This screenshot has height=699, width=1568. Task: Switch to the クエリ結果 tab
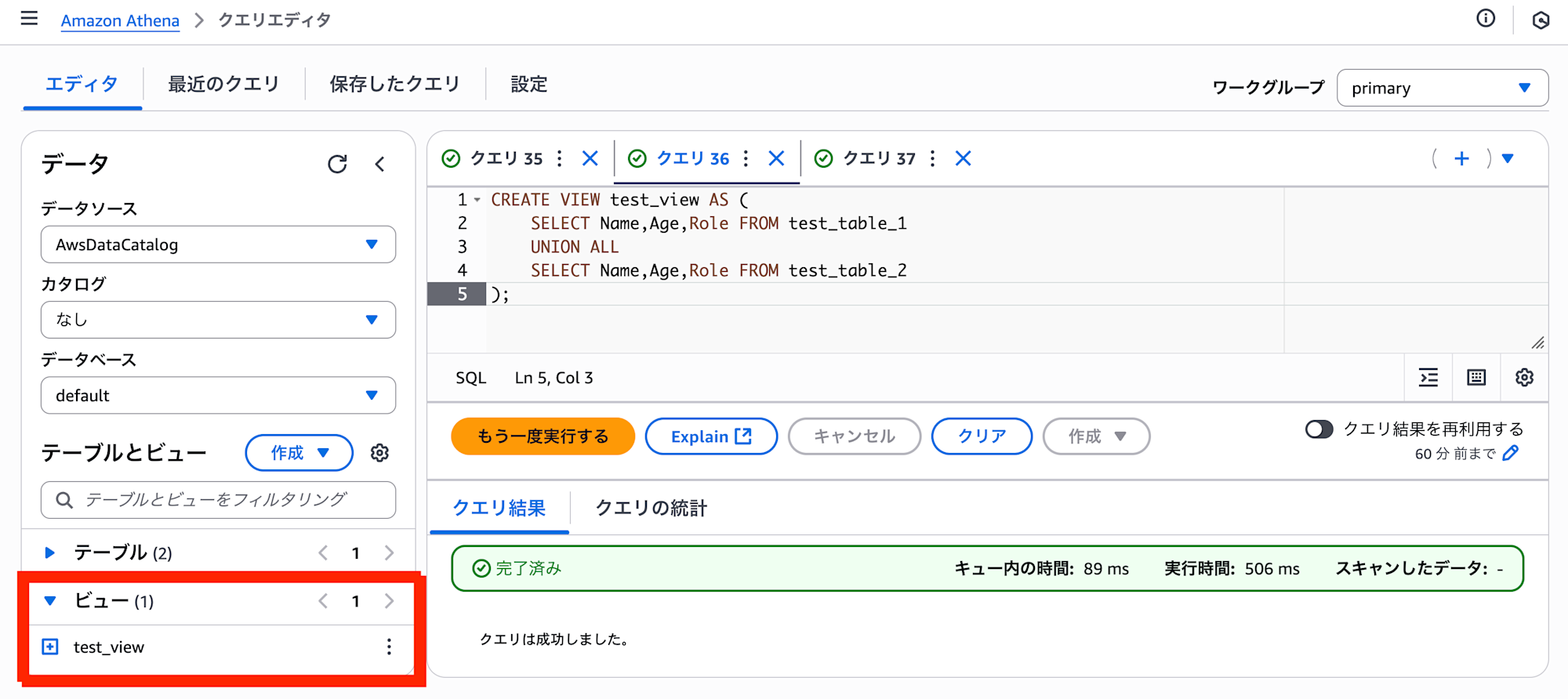(x=499, y=508)
